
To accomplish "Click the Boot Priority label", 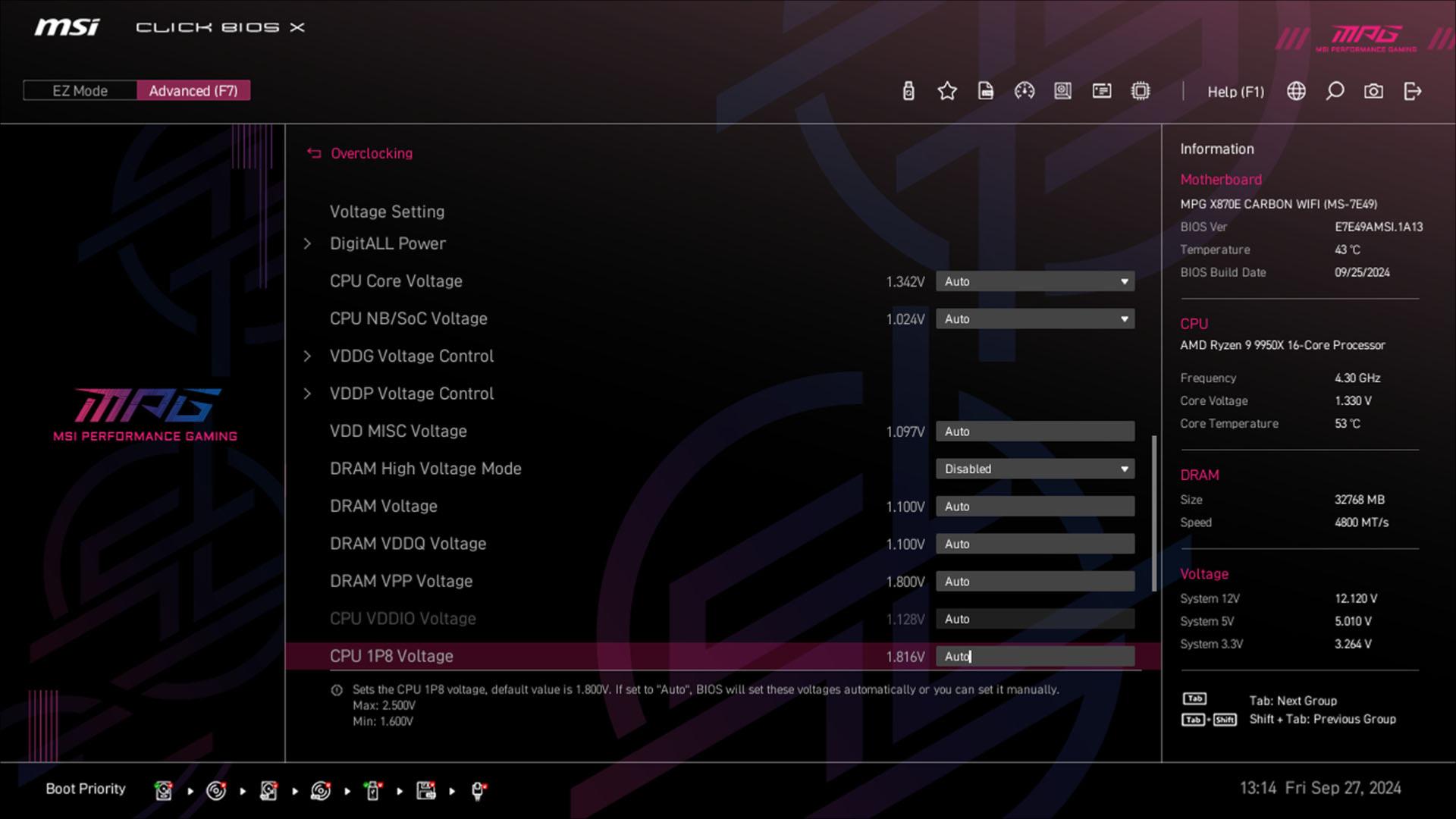I will (86, 789).
